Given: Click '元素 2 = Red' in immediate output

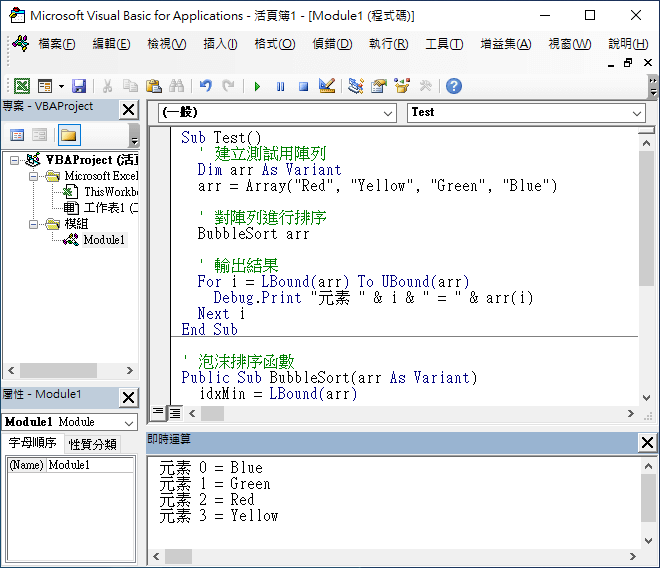Looking at the screenshot, I should click(207, 500).
